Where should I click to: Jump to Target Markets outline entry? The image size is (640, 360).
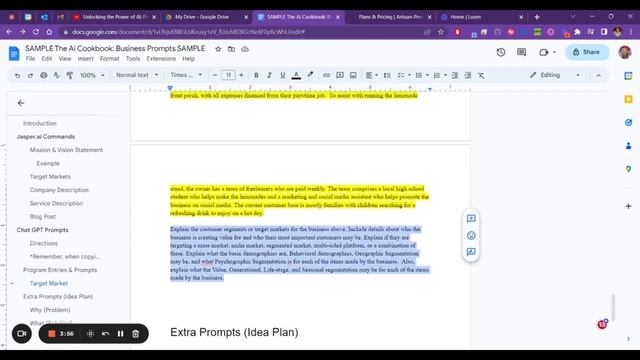(x=50, y=177)
